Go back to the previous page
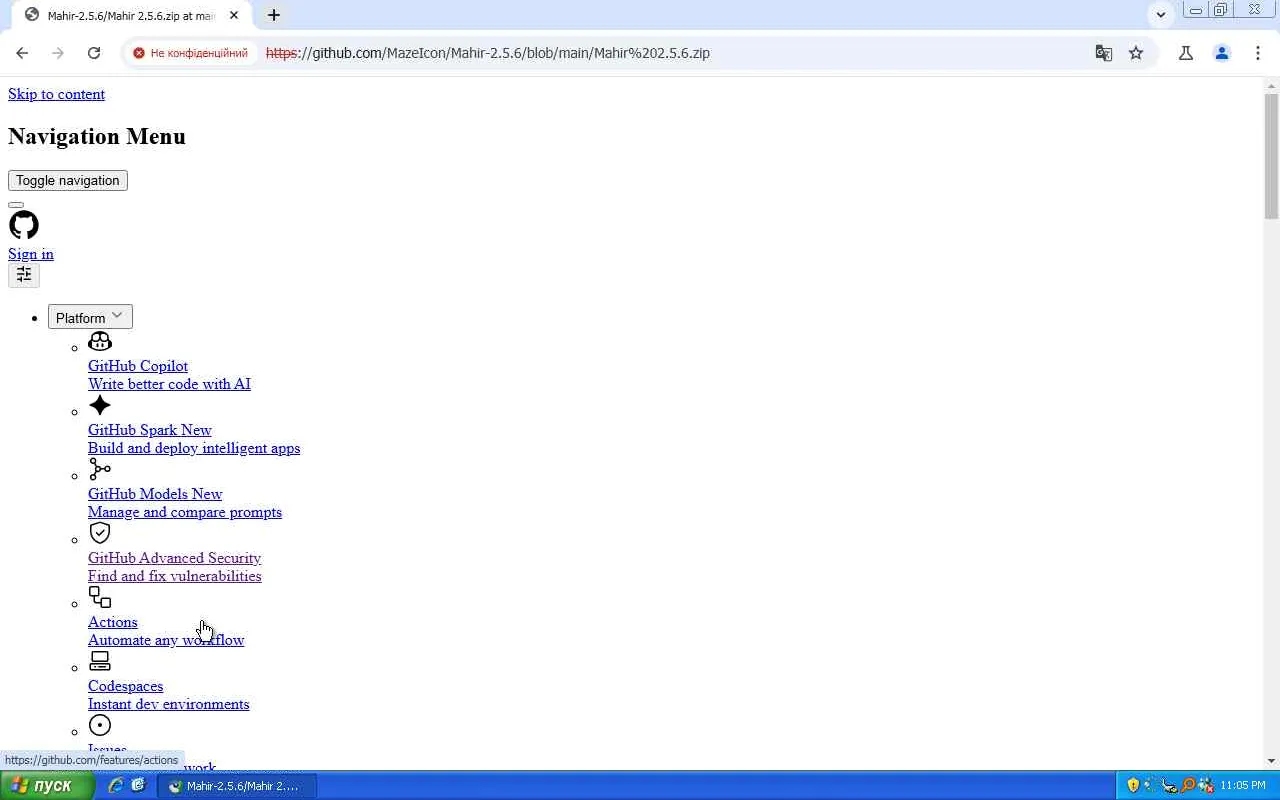This screenshot has width=1280, height=800. coord(22,53)
